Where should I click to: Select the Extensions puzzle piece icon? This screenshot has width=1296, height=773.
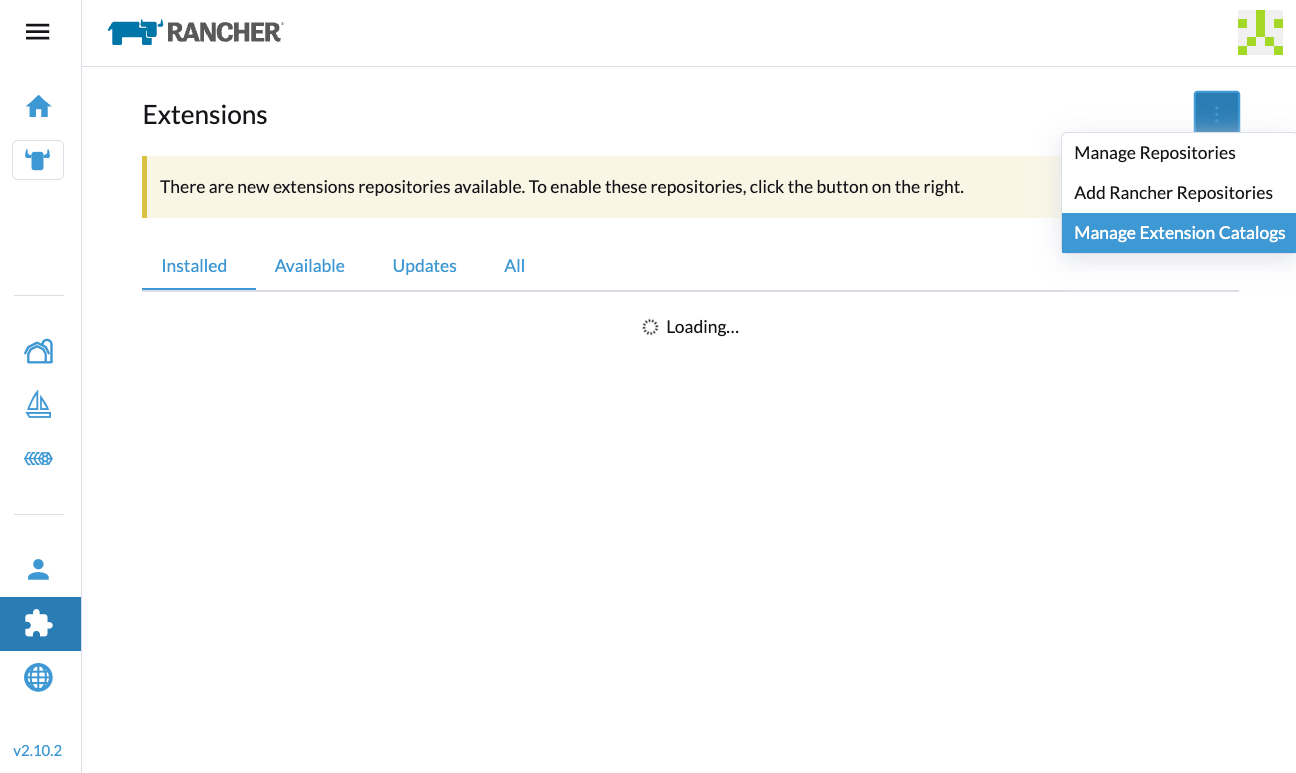[x=38, y=623]
